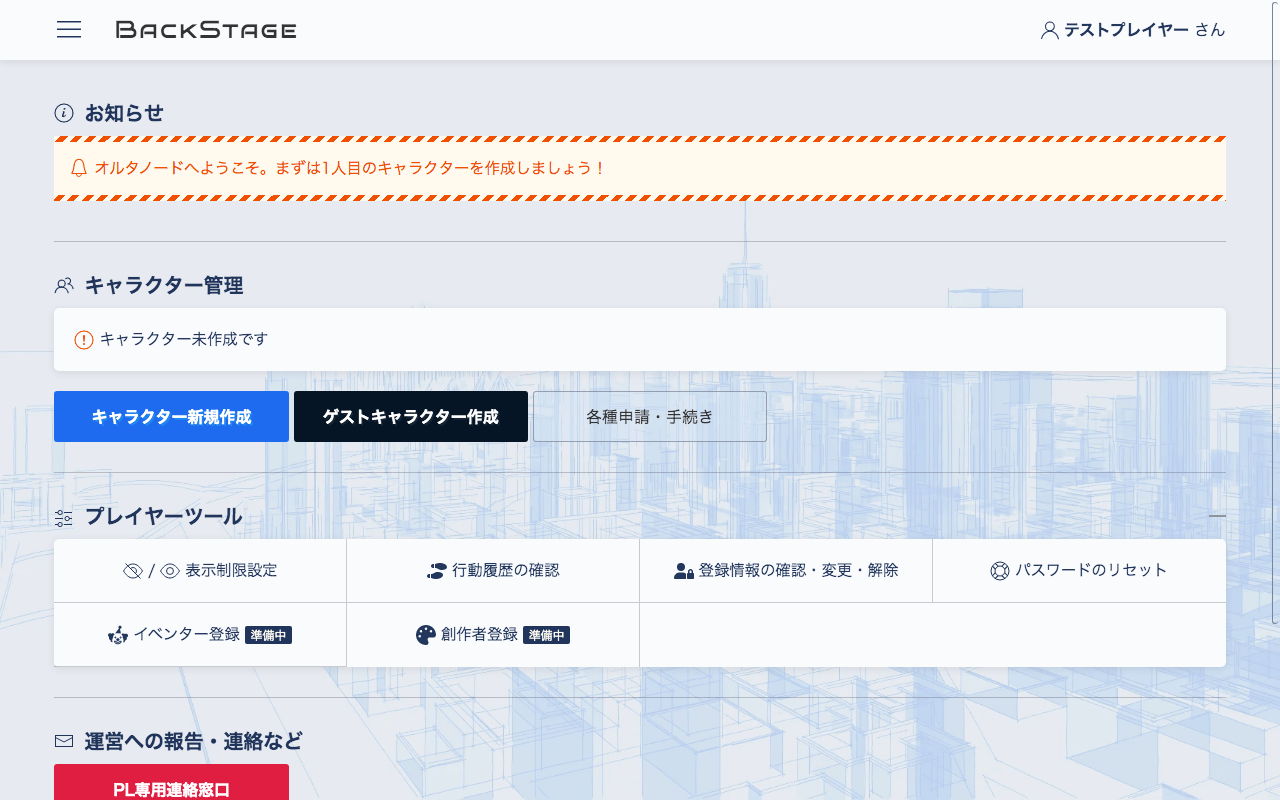Click the notification bell icon
Screen dimensions: 1280x800
pyautogui.click(x=79, y=168)
